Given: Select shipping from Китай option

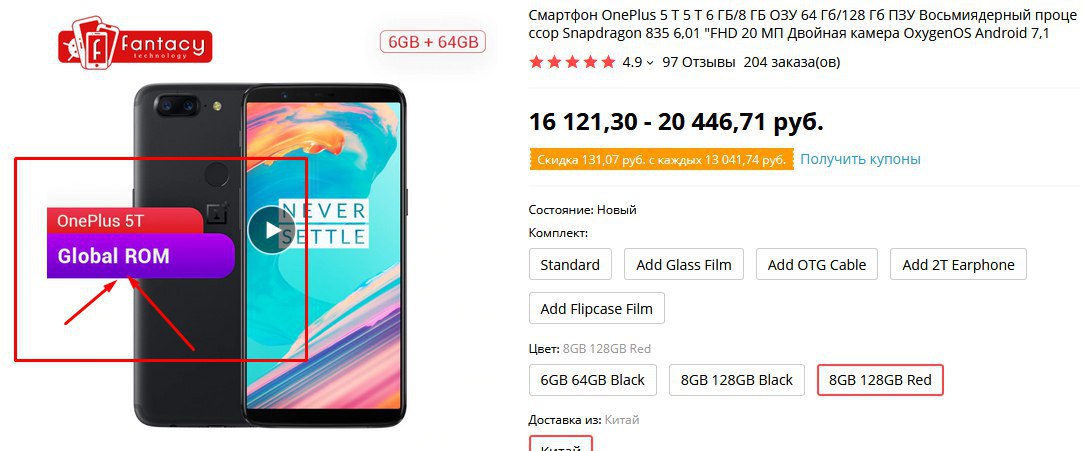Looking at the screenshot, I should pyautogui.click(x=560, y=443).
